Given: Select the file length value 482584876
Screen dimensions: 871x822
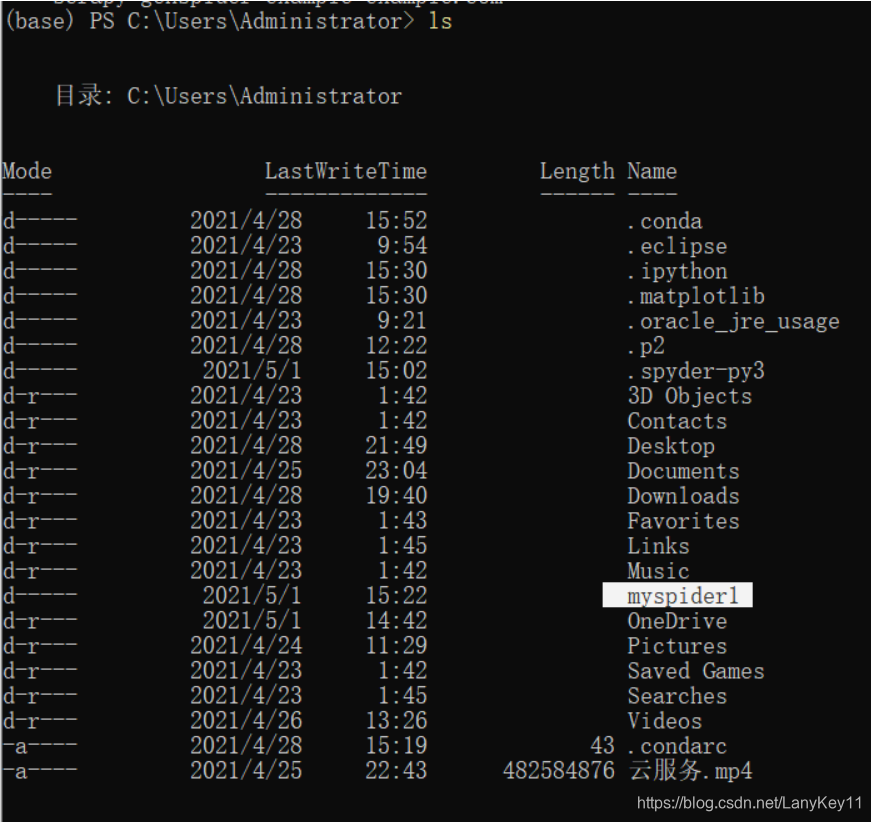Looking at the screenshot, I should (x=559, y=770).
